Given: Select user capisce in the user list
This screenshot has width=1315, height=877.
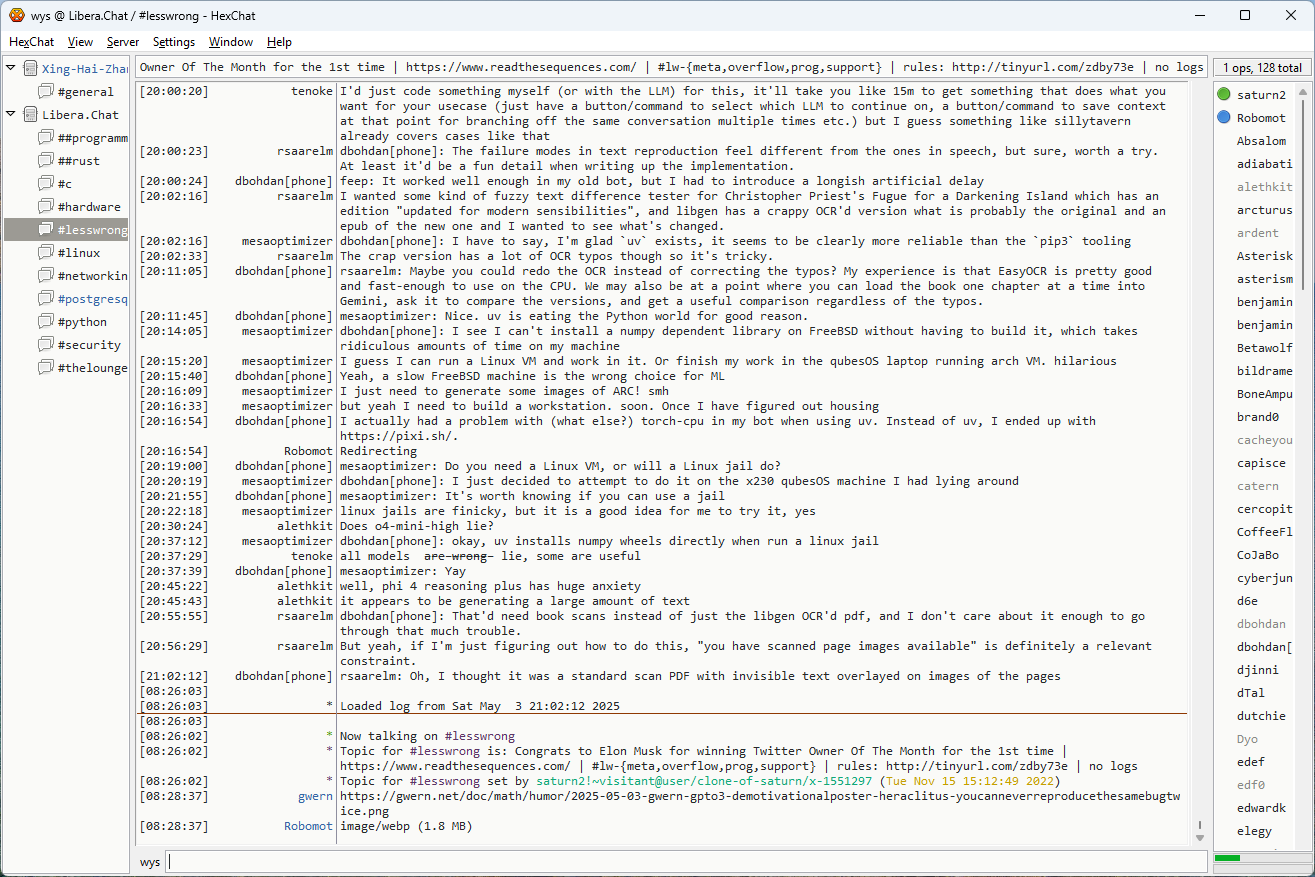Looking at the screenshot, I should click(1261, 463).
